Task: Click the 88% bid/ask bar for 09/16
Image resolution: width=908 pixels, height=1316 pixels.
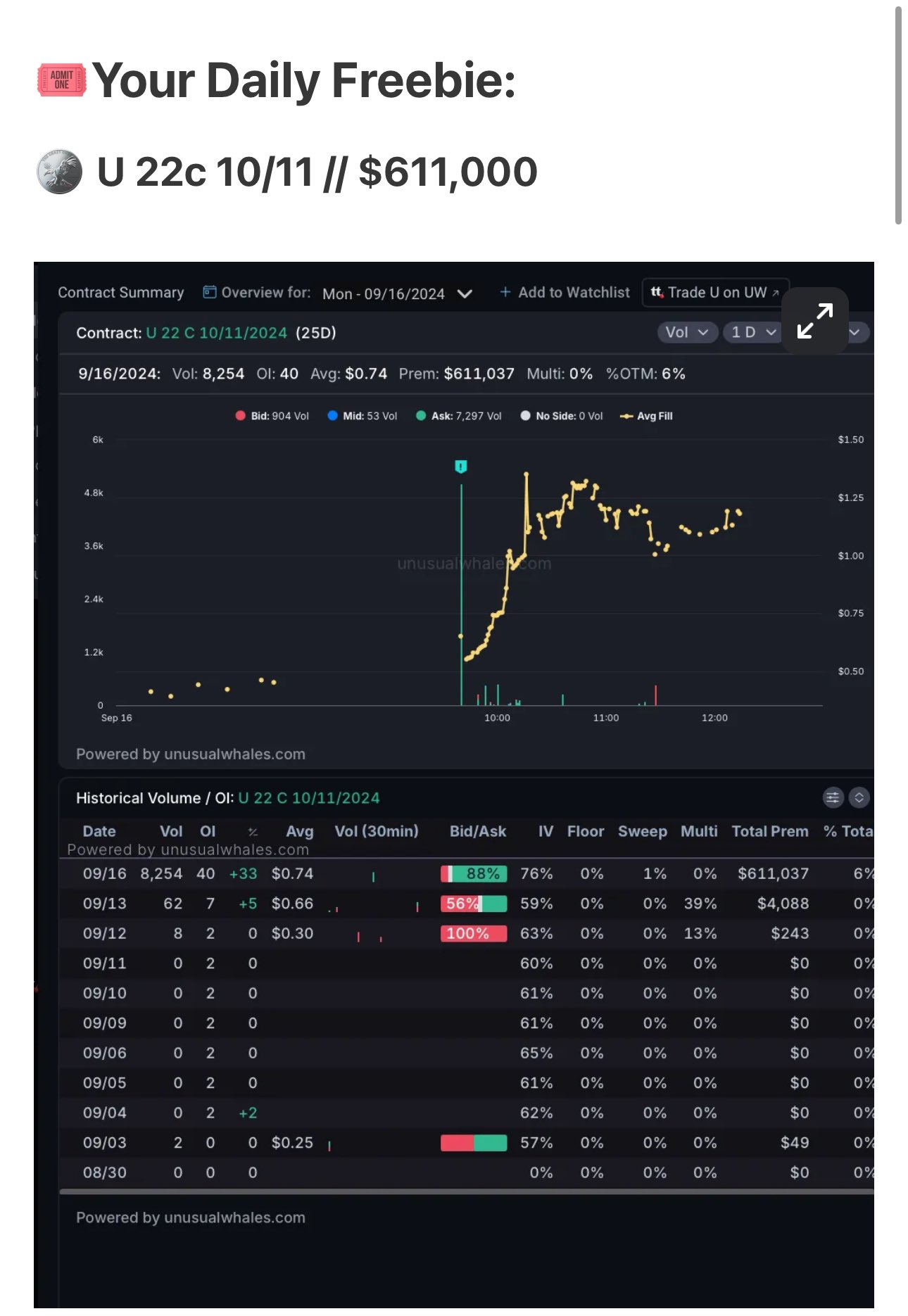Action: tap(474, 873)
